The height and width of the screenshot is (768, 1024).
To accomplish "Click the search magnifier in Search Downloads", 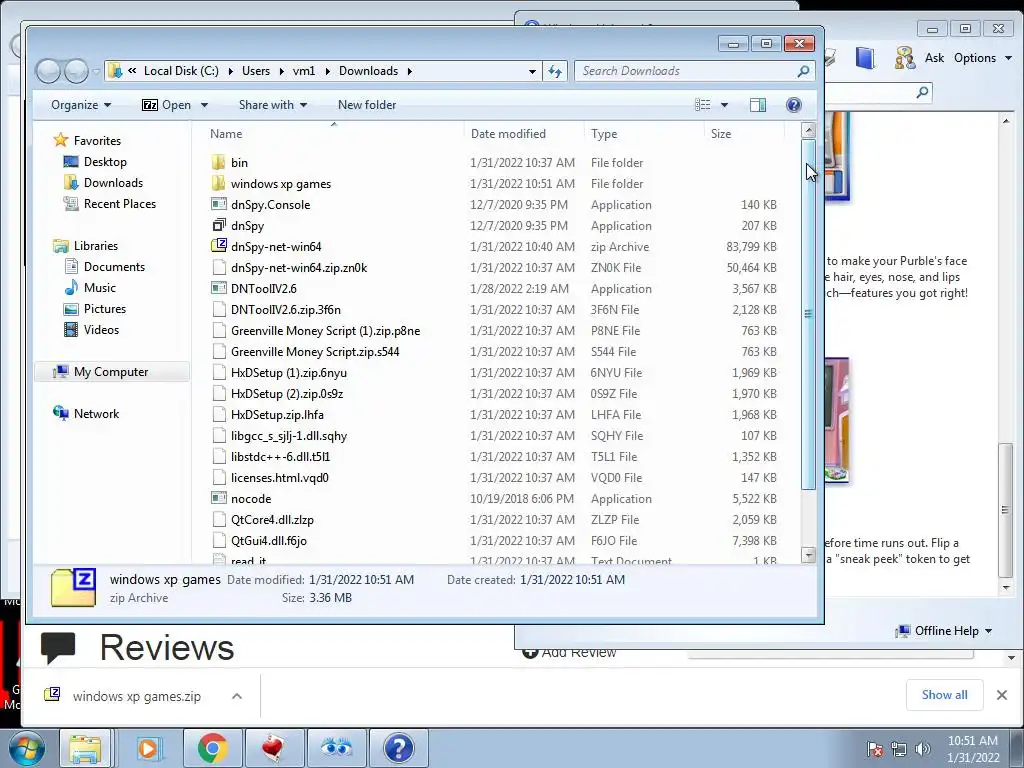I will click(x=803, y=71).
